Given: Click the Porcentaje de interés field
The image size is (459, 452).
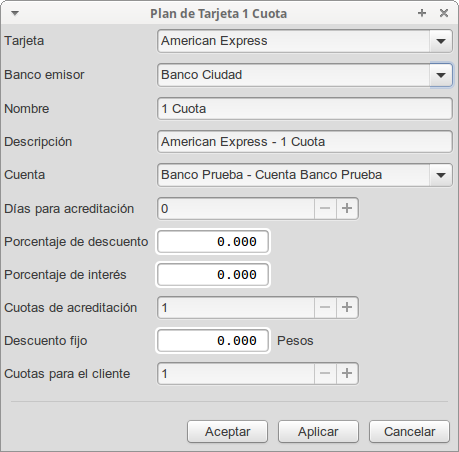Looking at the screenshot, I should coord(213,275).
